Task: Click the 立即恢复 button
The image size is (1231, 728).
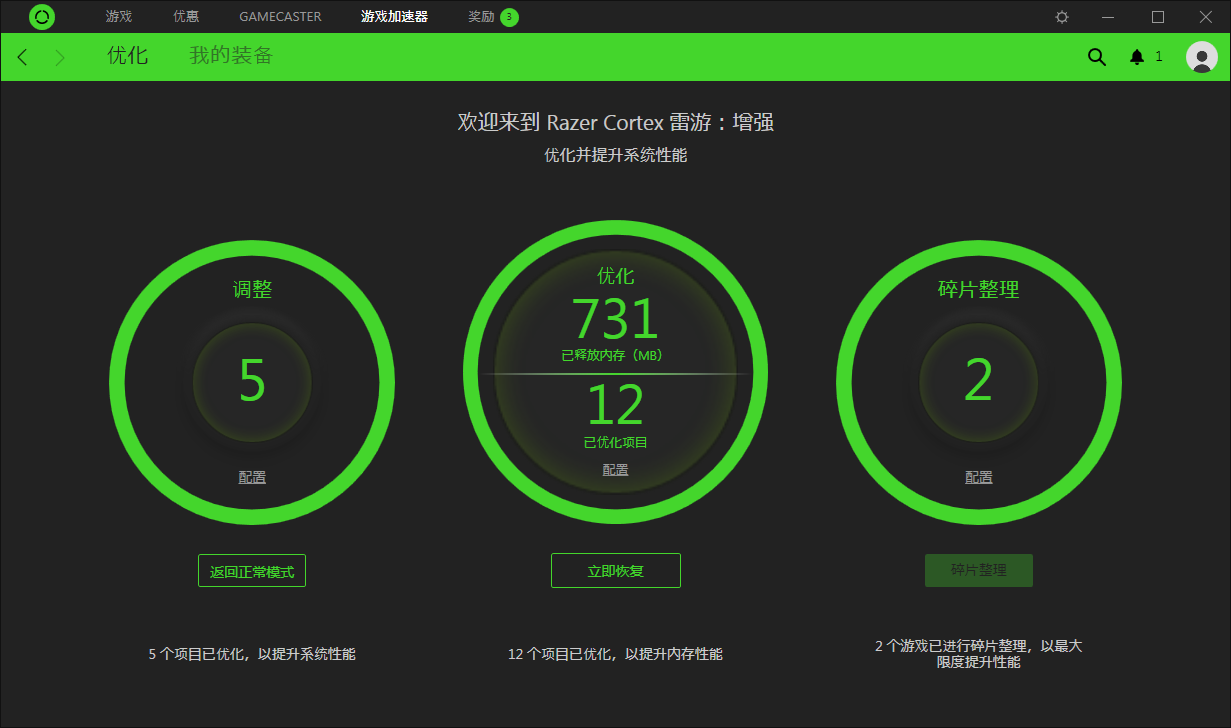Action: (616, 571)
